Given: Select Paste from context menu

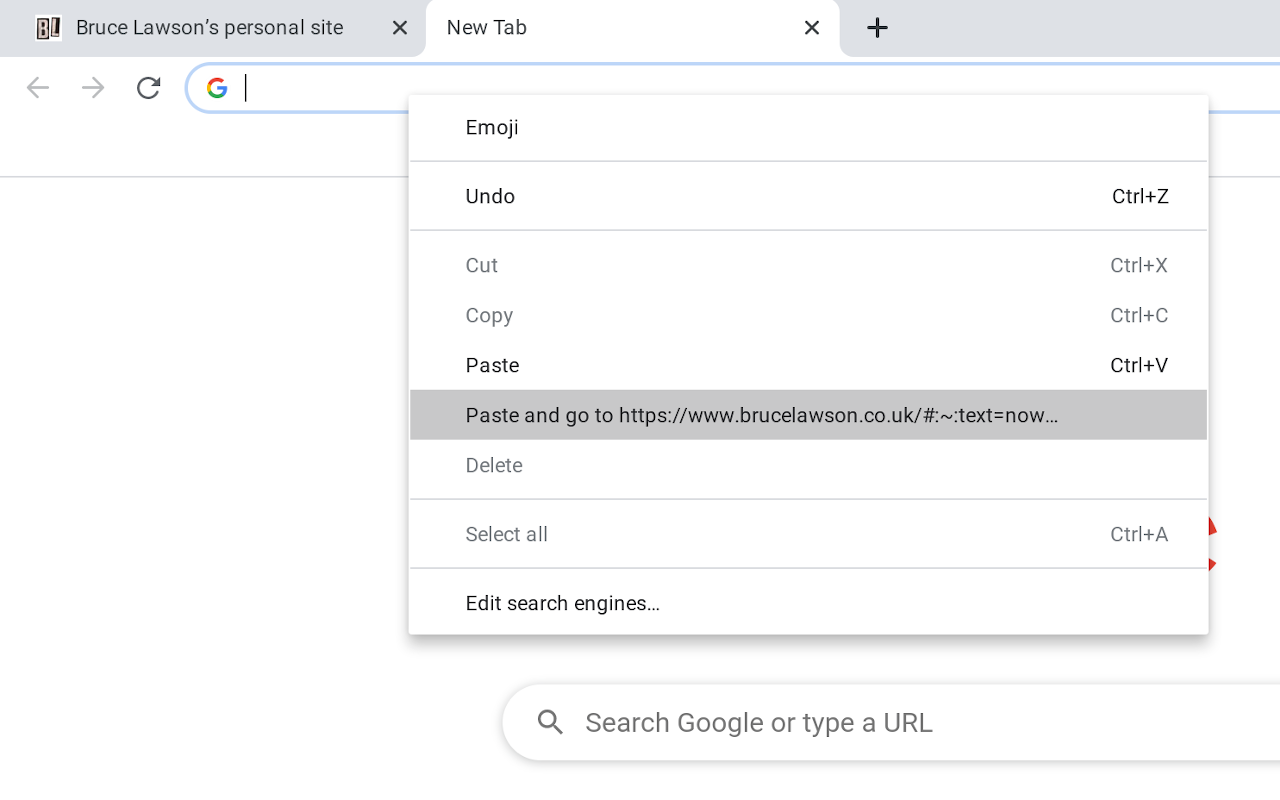Looking at the screenshot, I should pyautogui.click(x=808, y=365).
